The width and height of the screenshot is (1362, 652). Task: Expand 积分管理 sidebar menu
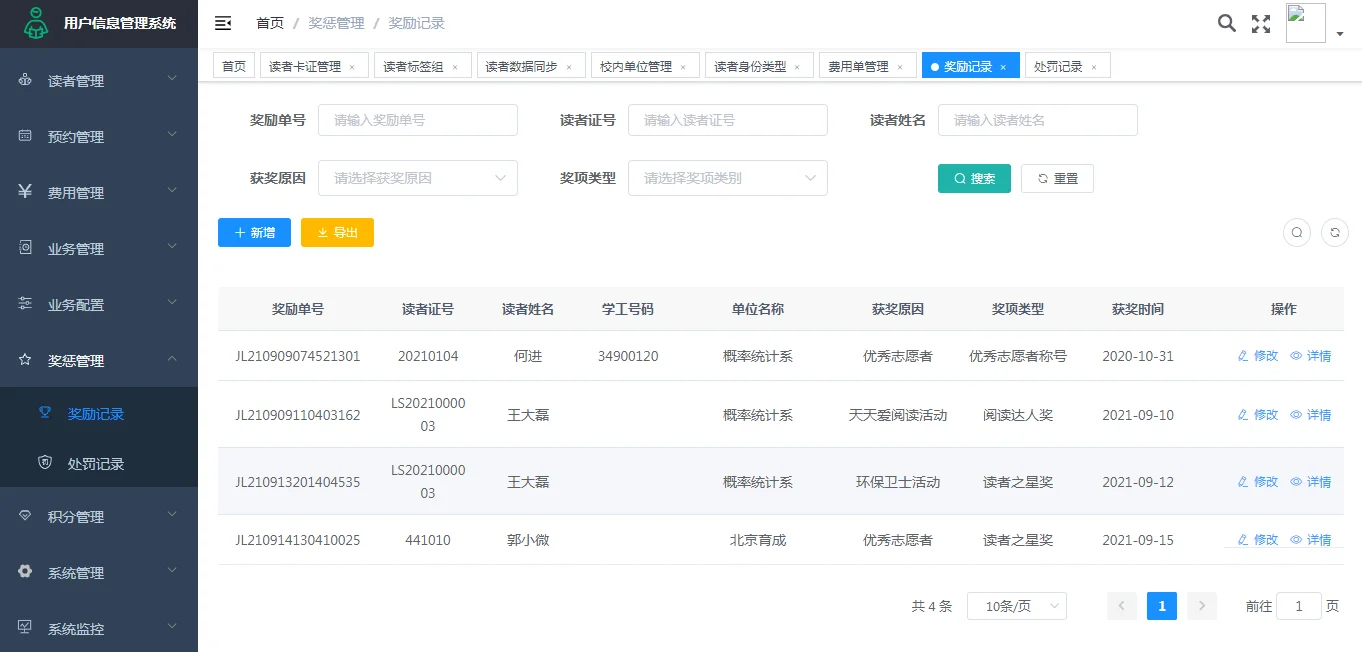click(99, 517)
